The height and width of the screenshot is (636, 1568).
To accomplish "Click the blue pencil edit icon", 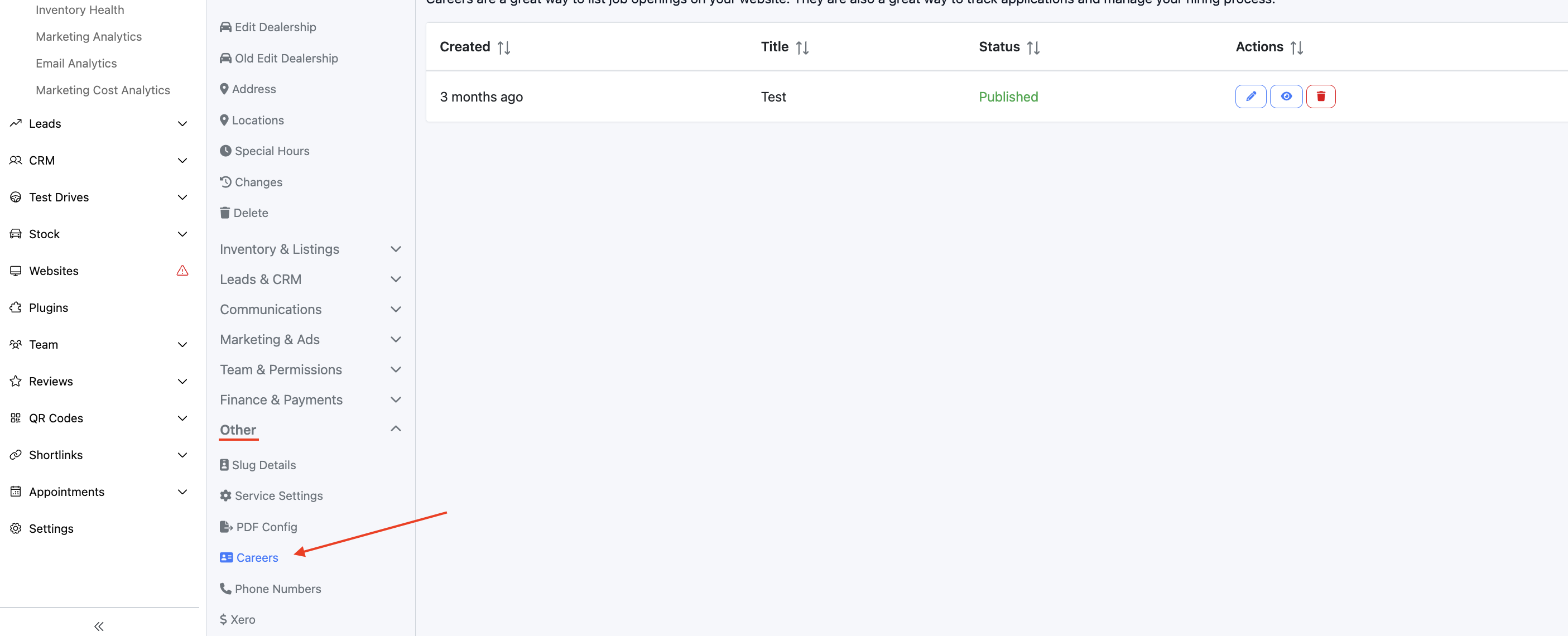I will coord(1250,96).
